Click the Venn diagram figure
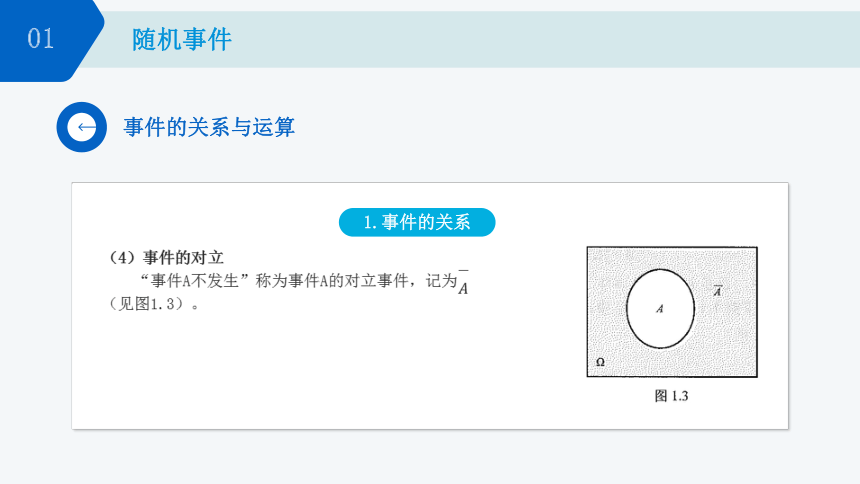Viewport: 860px width, 484px height. click(x=672, y=312)
